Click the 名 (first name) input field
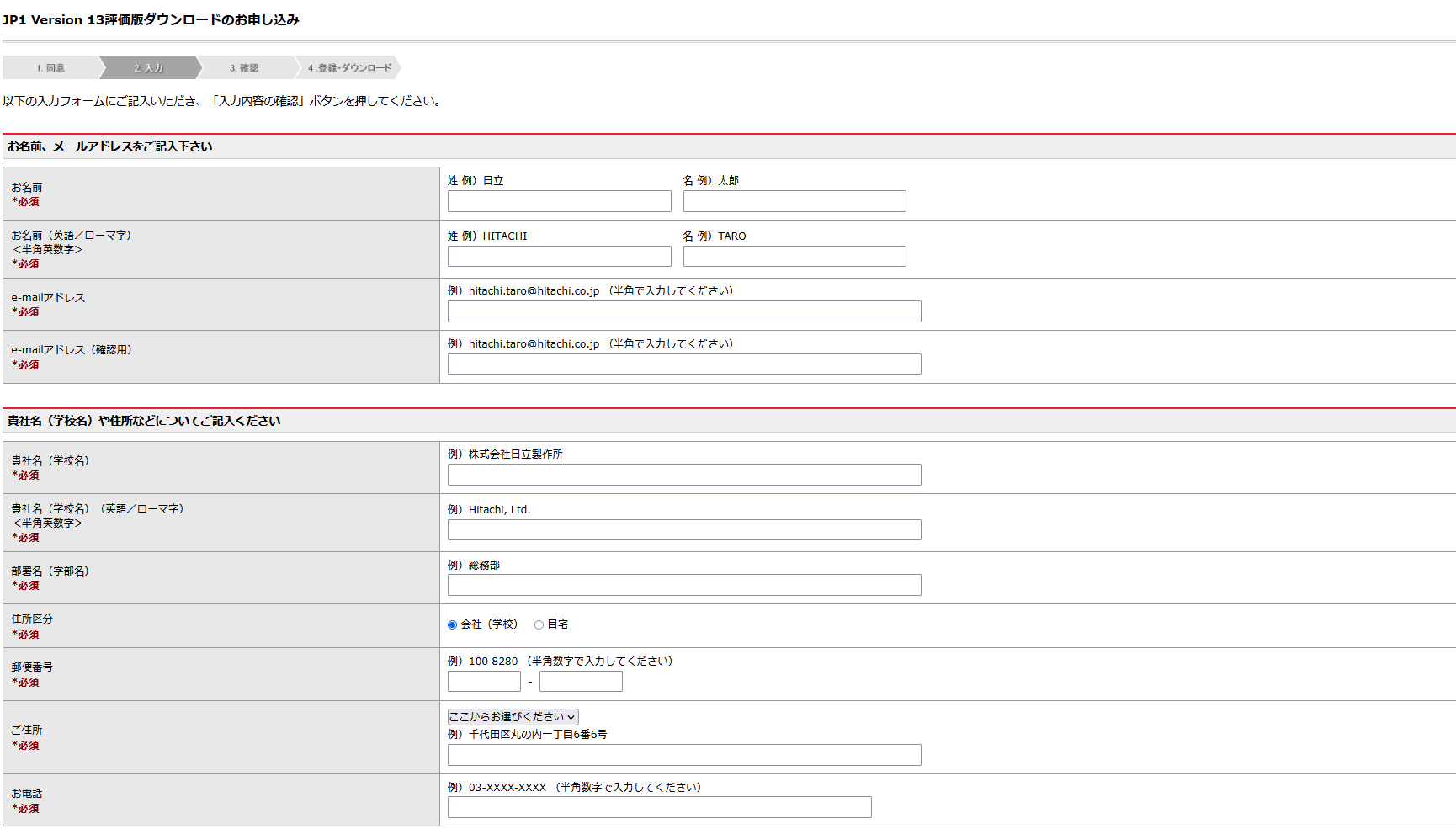This screenshot has width=1456, height=829. tap(794, 201)
